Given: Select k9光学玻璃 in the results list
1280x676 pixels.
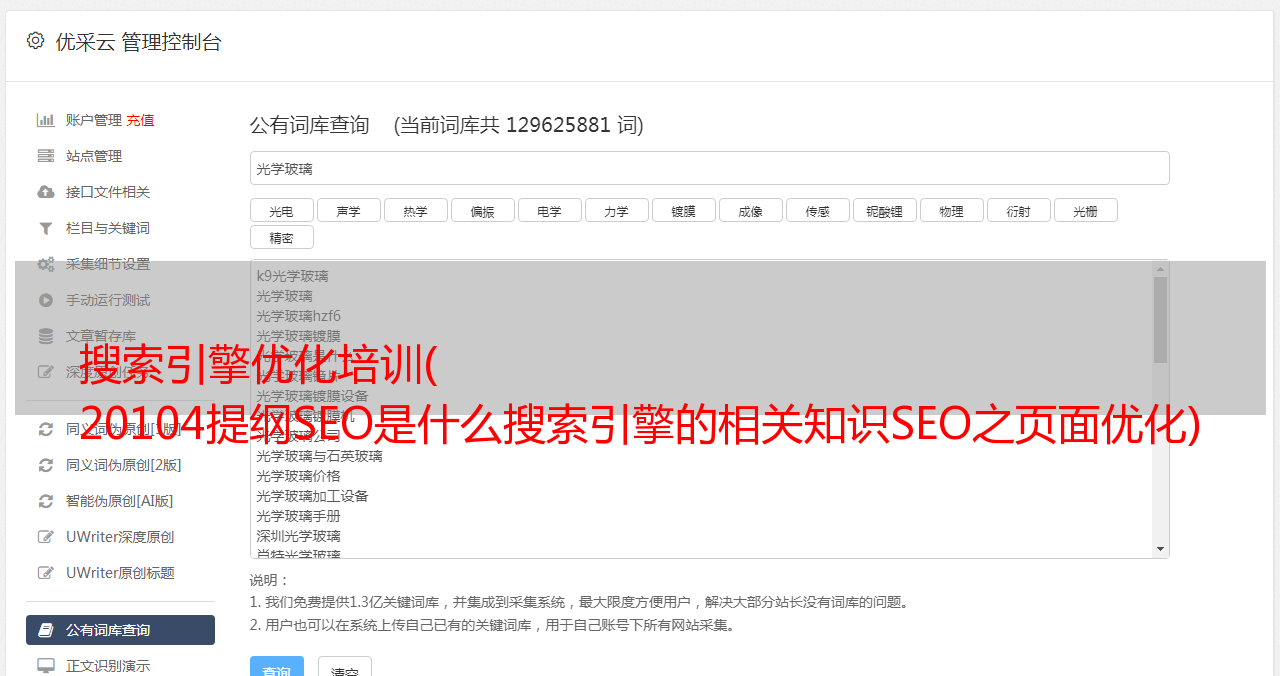Looking at the screenshot, I should pyautogui.click(x=292, y=276).
